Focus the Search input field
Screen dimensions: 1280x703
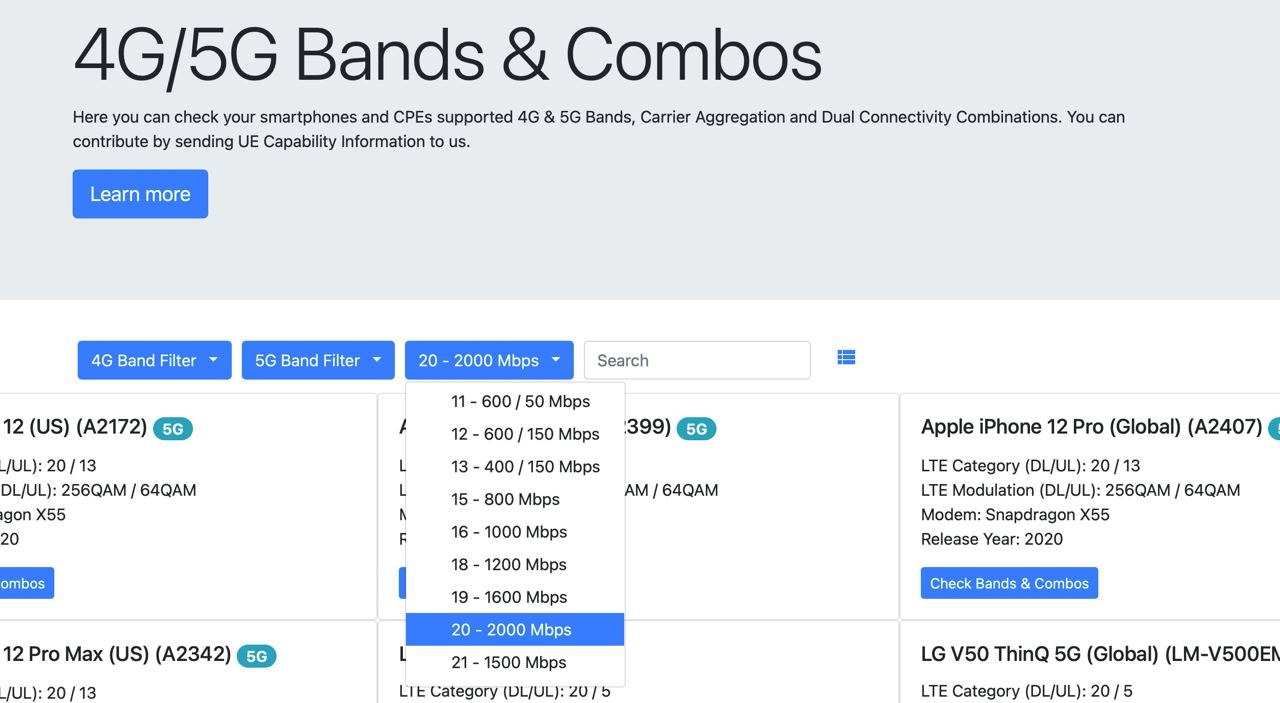[697, 360]
